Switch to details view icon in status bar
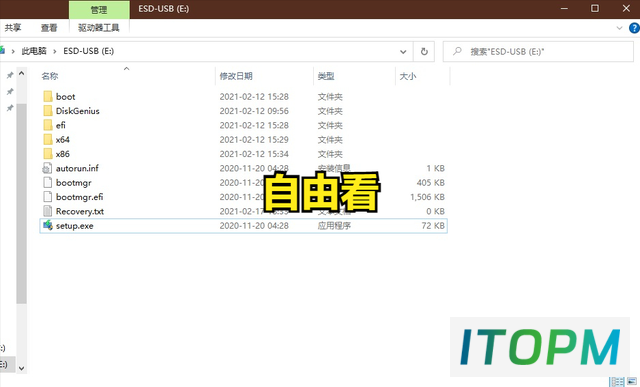The image size is (640, 387). [x=617, y=382]
